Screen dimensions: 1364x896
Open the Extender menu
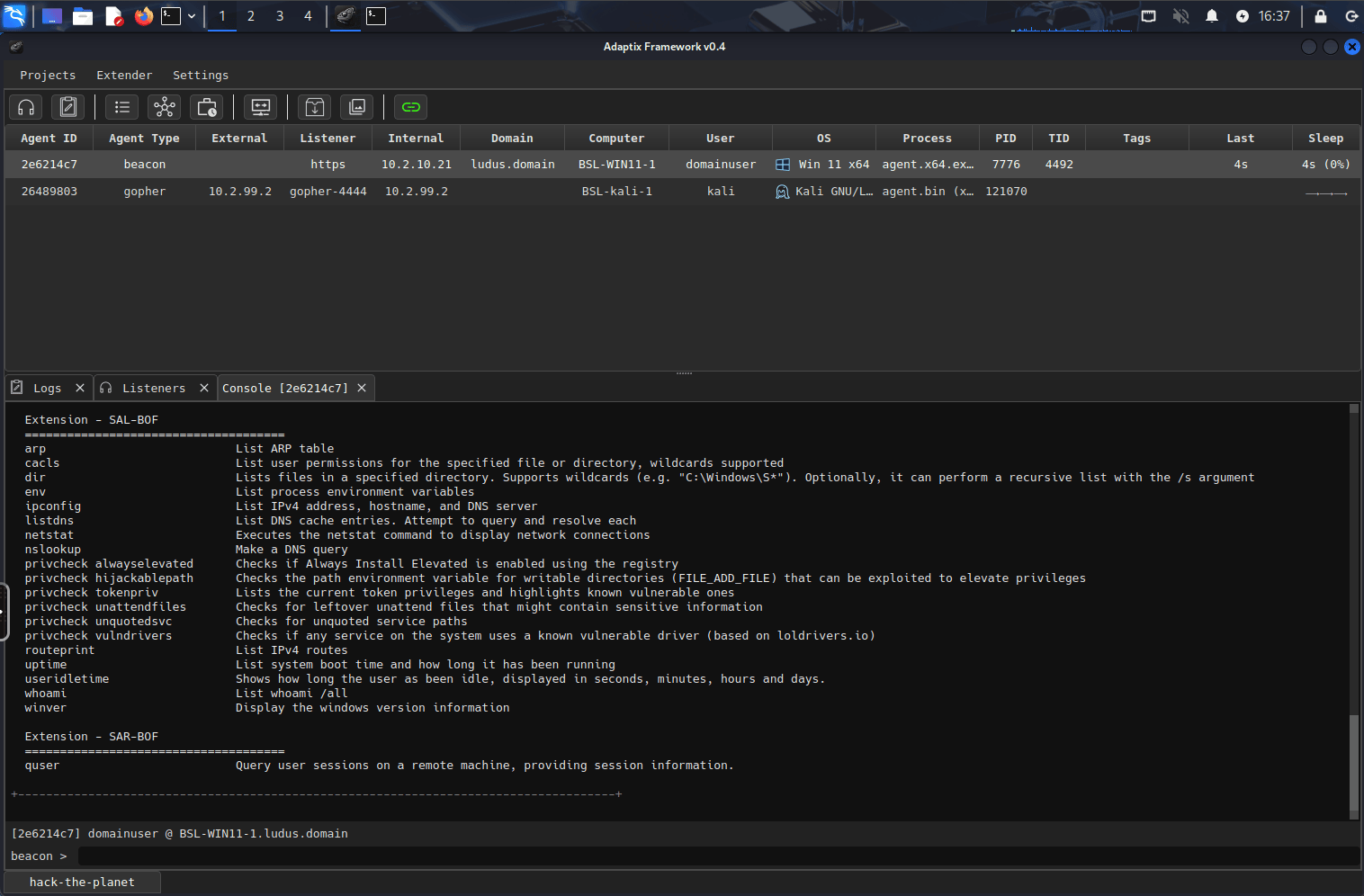coord(124,76)
